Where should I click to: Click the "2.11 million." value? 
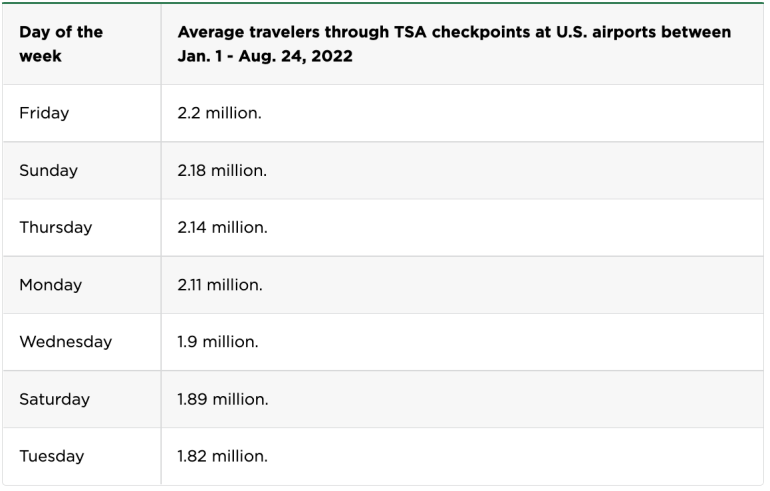220,285
